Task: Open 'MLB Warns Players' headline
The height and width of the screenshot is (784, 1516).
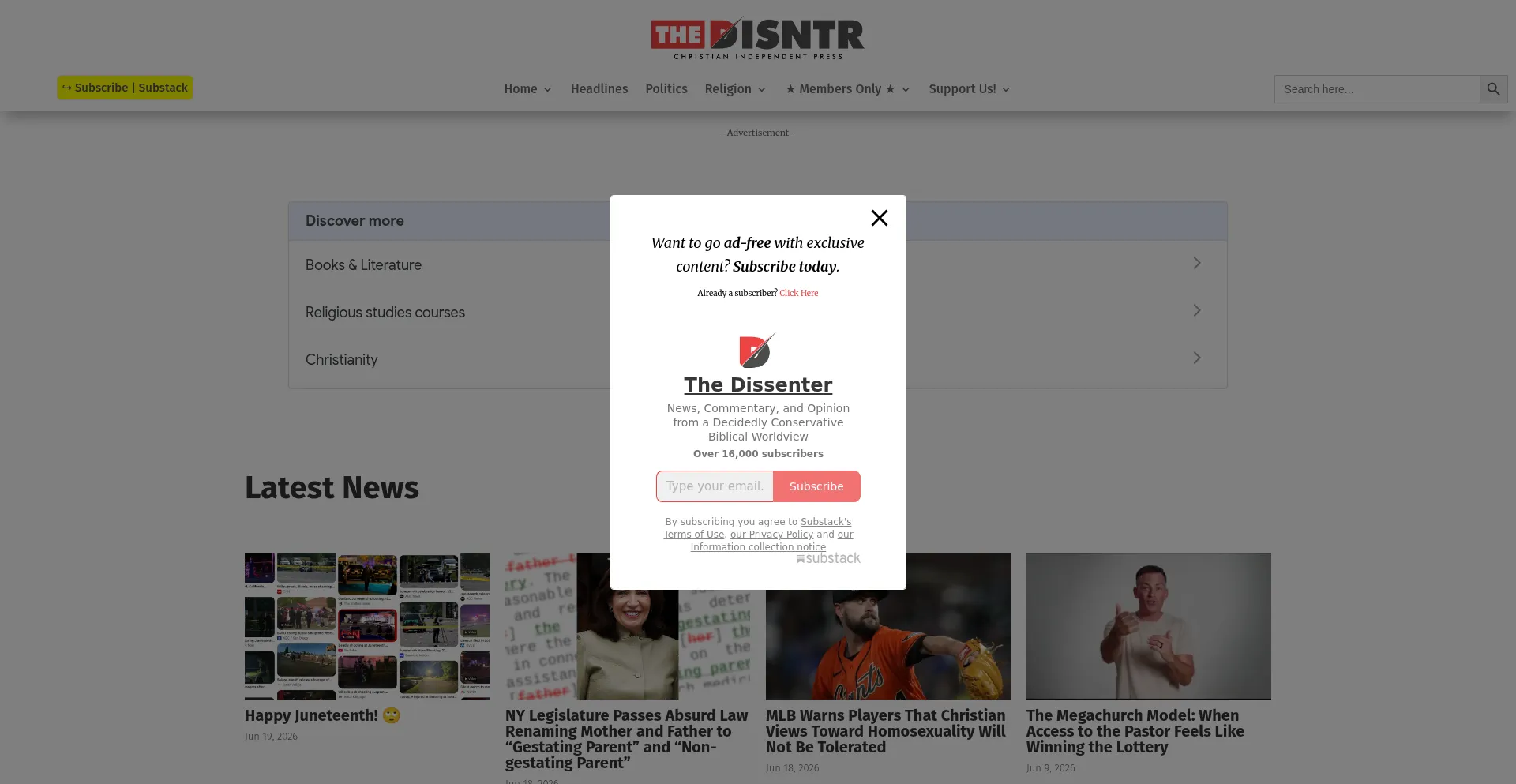Action: pyautogui.click(x=885, y=731)
